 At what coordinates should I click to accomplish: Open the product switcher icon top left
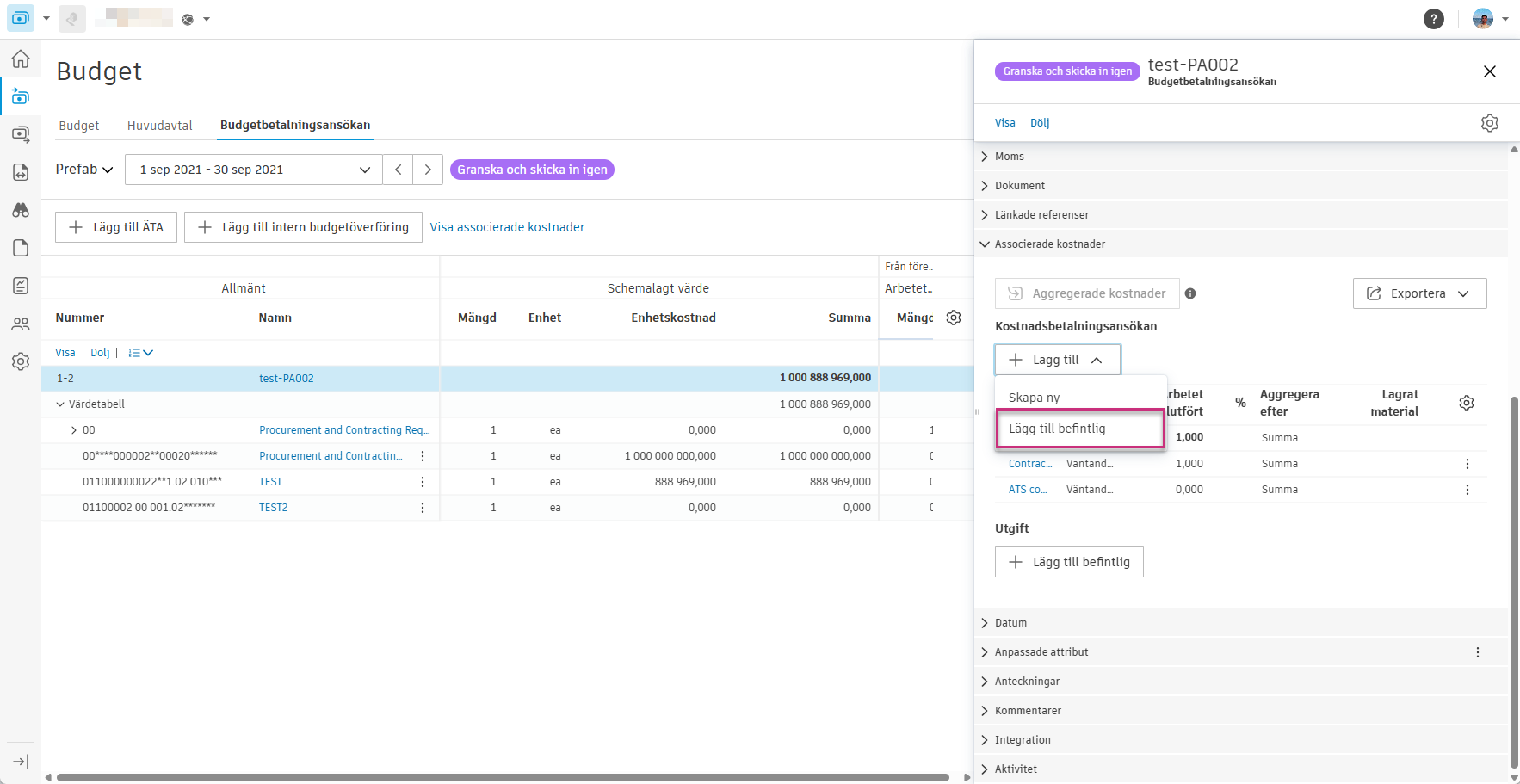21,18
